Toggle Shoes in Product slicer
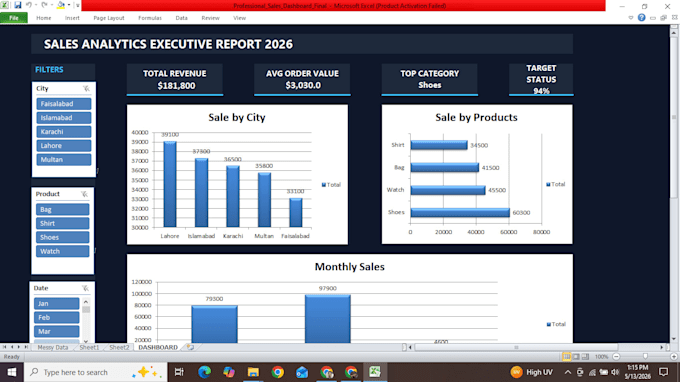680x382 pixels. (62, 237)
